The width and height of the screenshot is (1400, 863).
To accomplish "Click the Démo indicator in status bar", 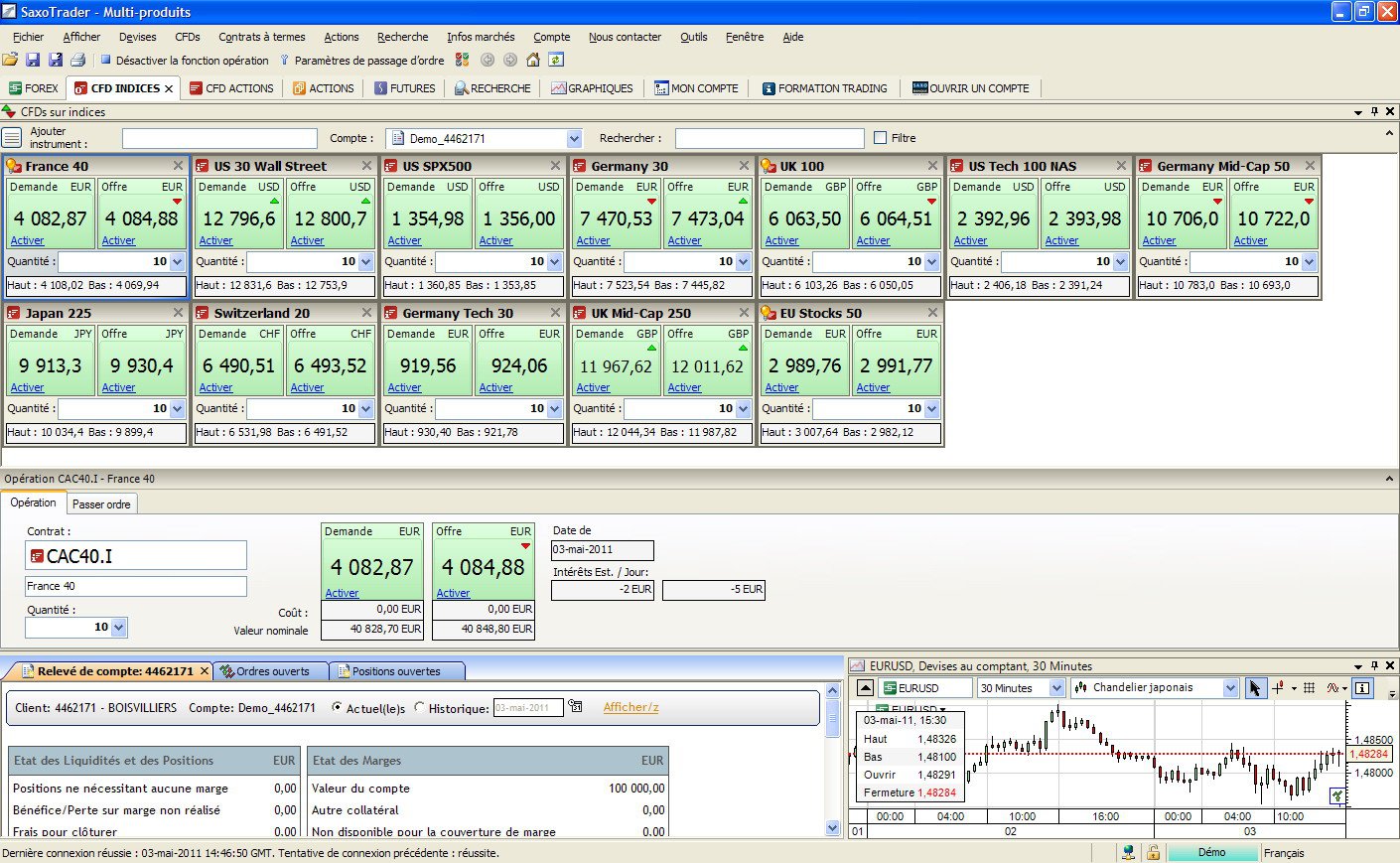I will (x=1211, y=853).
